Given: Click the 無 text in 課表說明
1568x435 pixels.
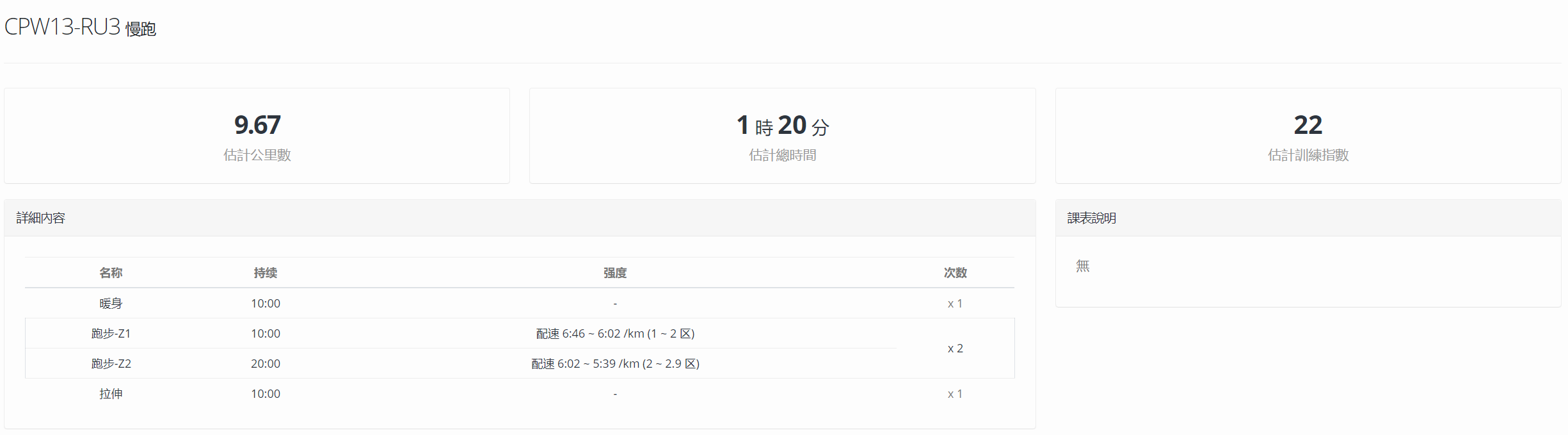Looking at the screenshot, I should pos(1083,266).
